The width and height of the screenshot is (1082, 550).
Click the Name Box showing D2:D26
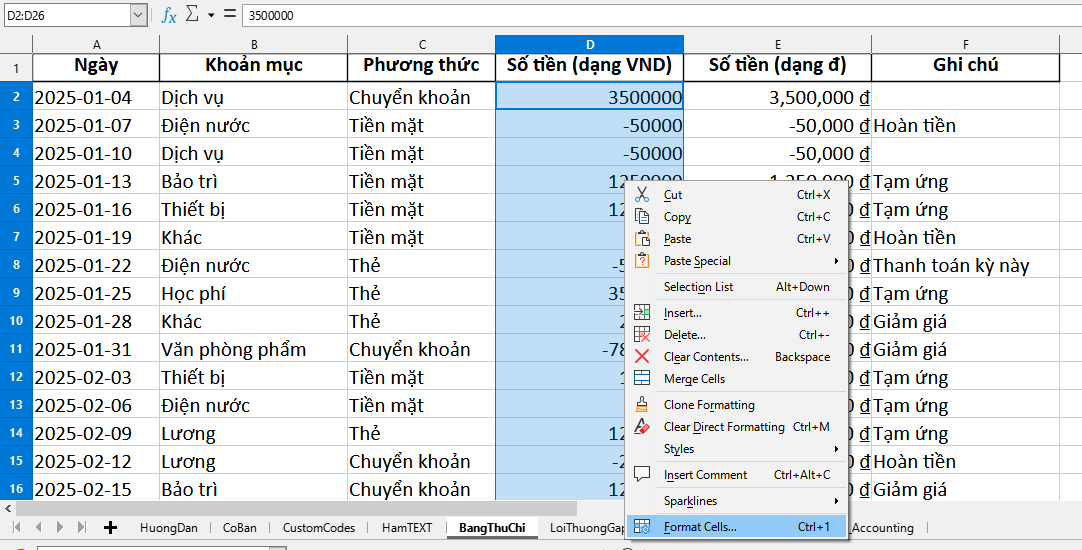pos(67,15)
